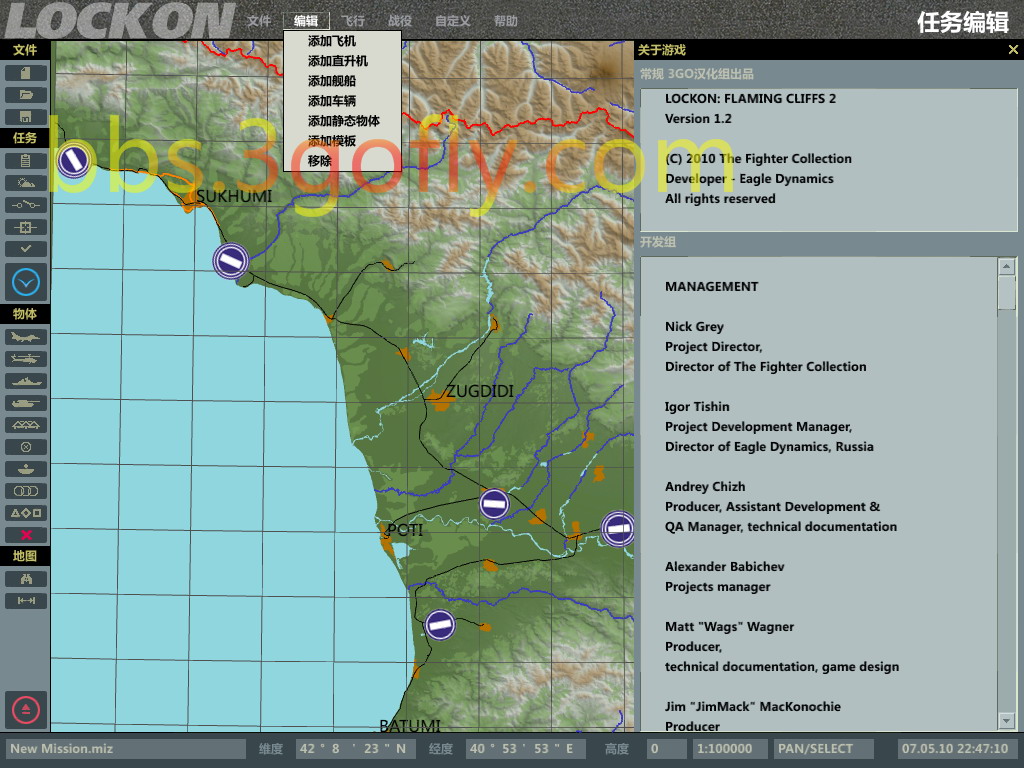Click the POTI city label on map
The height and width of the screenshot is (768, 1024).
pyautogui.click(x=405, y=530)
